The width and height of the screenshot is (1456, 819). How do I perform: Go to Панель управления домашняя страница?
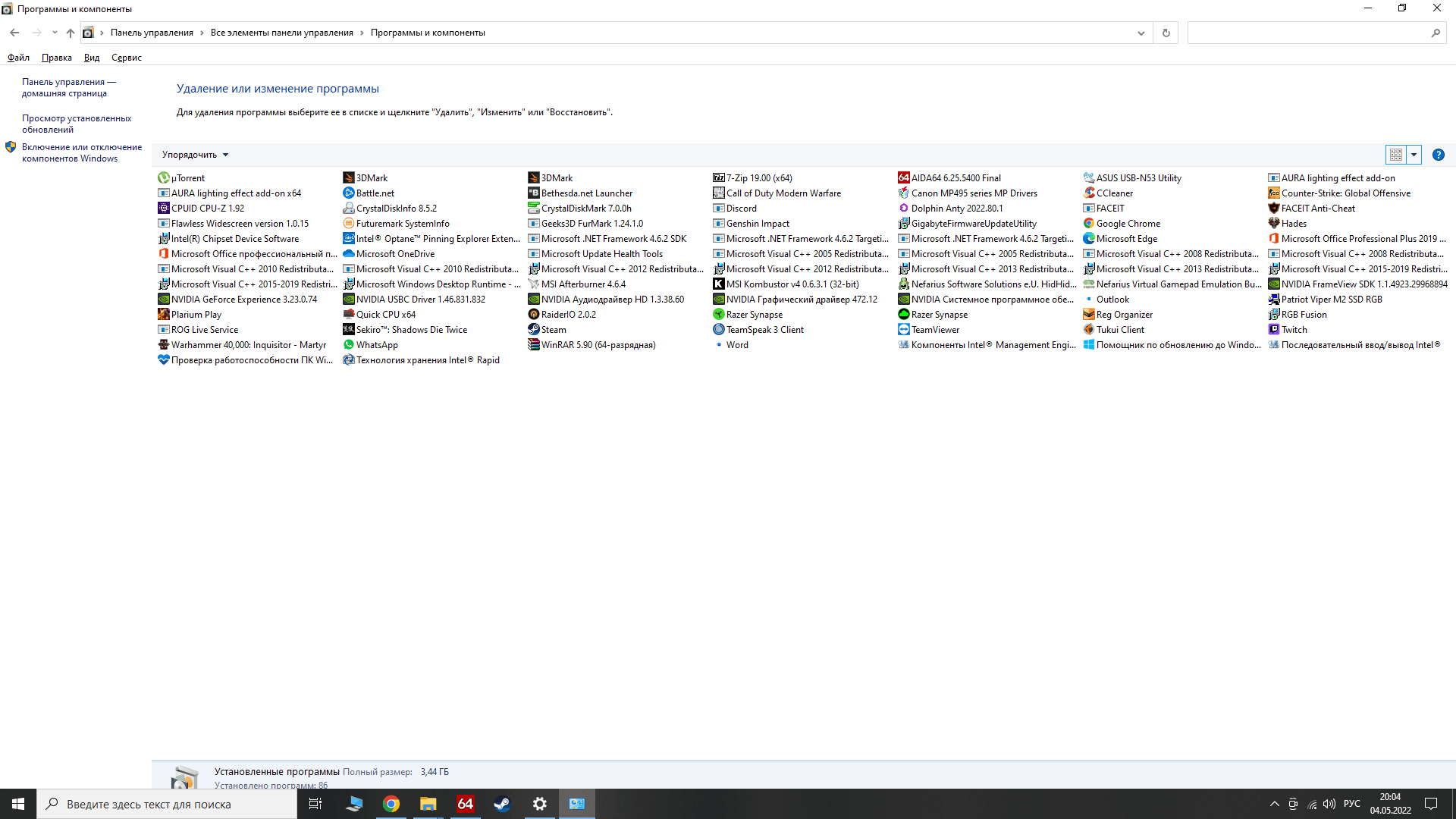point(69,87)
